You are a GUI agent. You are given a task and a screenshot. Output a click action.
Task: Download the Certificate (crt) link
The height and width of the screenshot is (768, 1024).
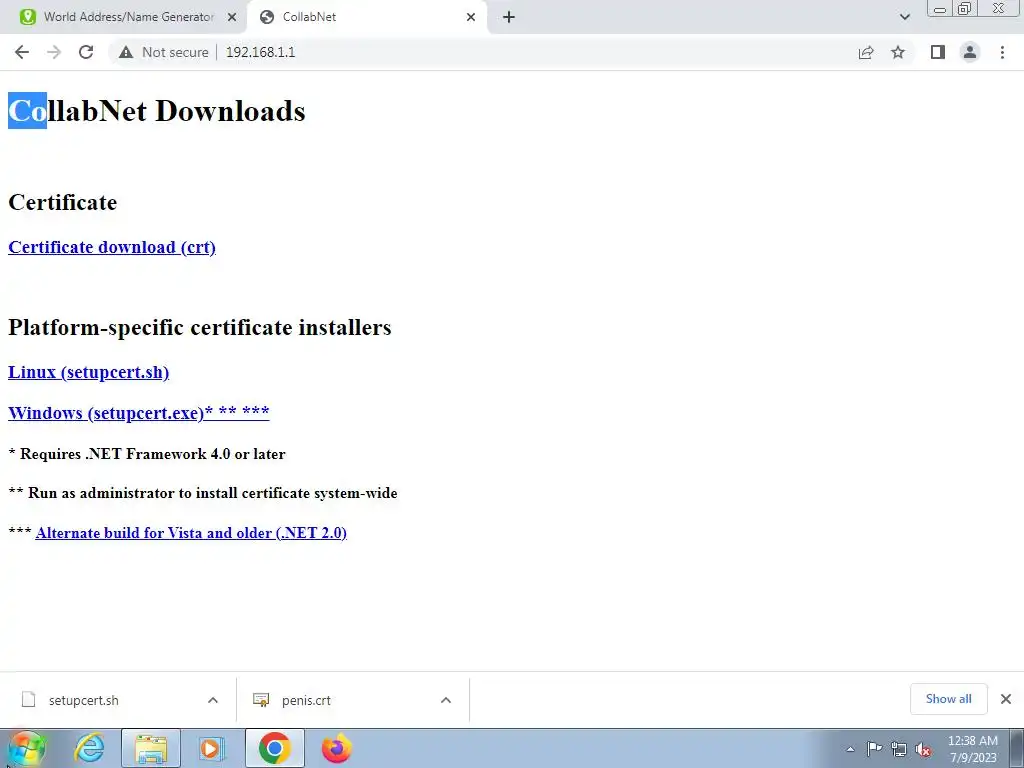click(112, 247)
